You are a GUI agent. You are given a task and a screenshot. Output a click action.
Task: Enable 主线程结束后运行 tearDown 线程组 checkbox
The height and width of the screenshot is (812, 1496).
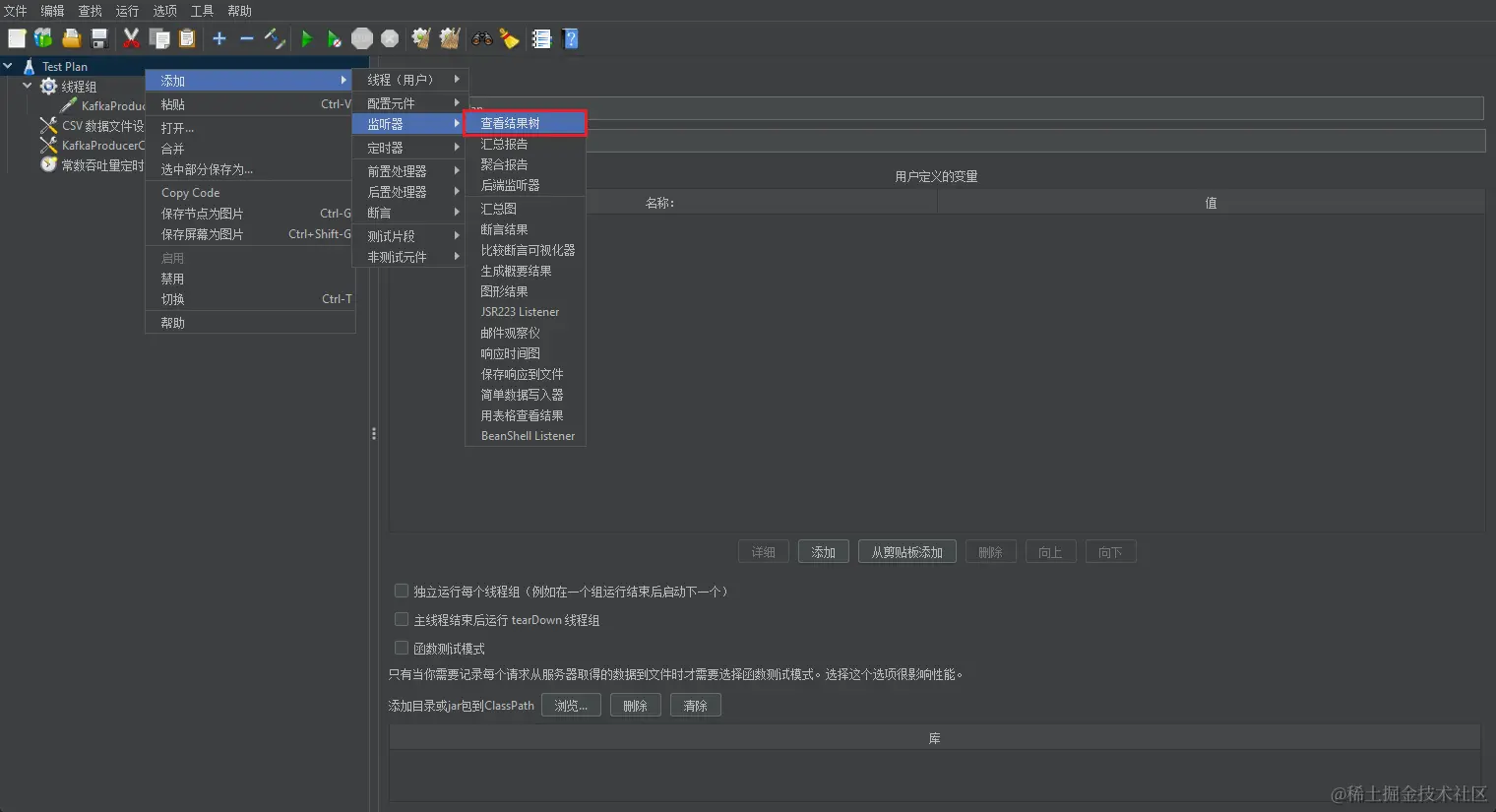point(402,619)
